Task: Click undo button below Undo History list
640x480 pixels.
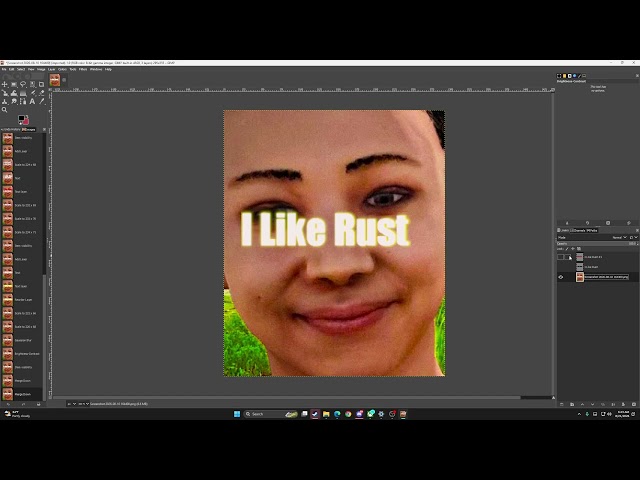Action: point(8,404)
